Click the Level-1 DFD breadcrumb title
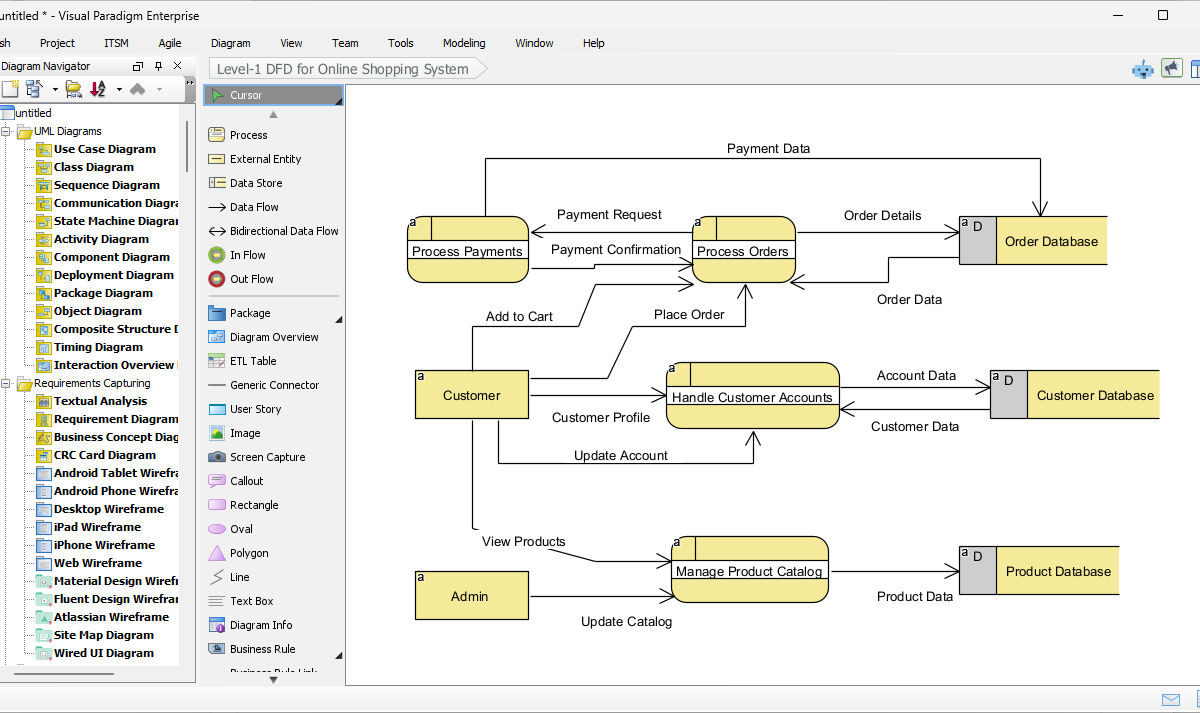The image size is (1200, 713). coord(343,69)
